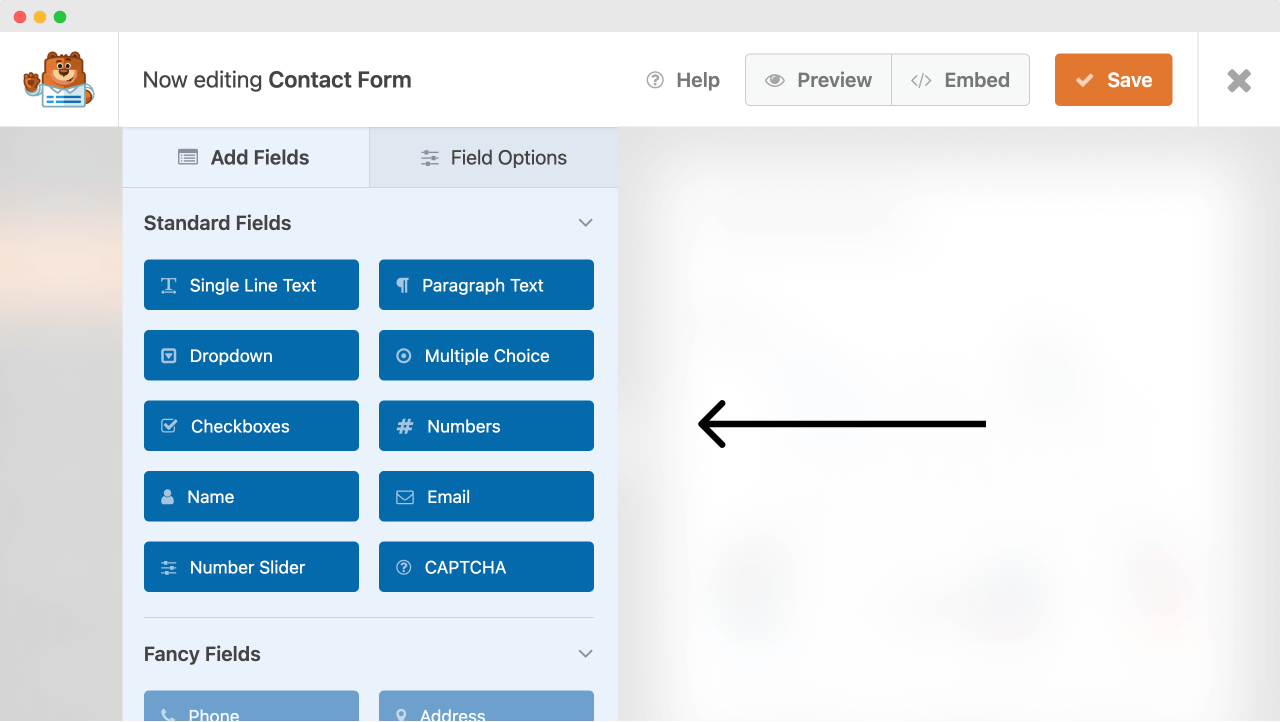Collapse the Standard Fields section chevron
Screen dimensions: 1281x722
(586, 223)
